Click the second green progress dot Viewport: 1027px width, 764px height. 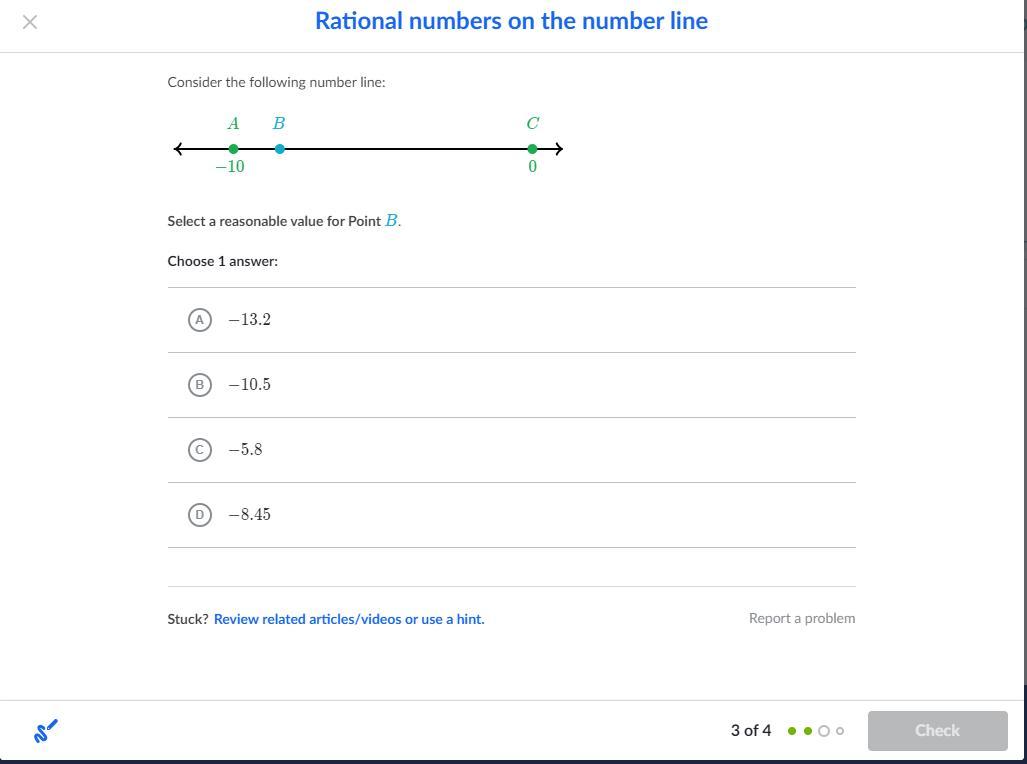point(808,731)
